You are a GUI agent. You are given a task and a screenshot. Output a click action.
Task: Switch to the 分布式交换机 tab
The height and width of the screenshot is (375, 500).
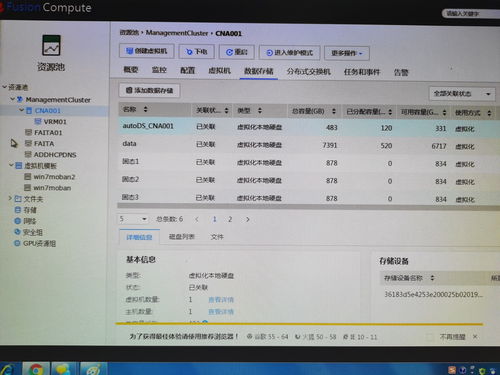[x=309, y=72]
